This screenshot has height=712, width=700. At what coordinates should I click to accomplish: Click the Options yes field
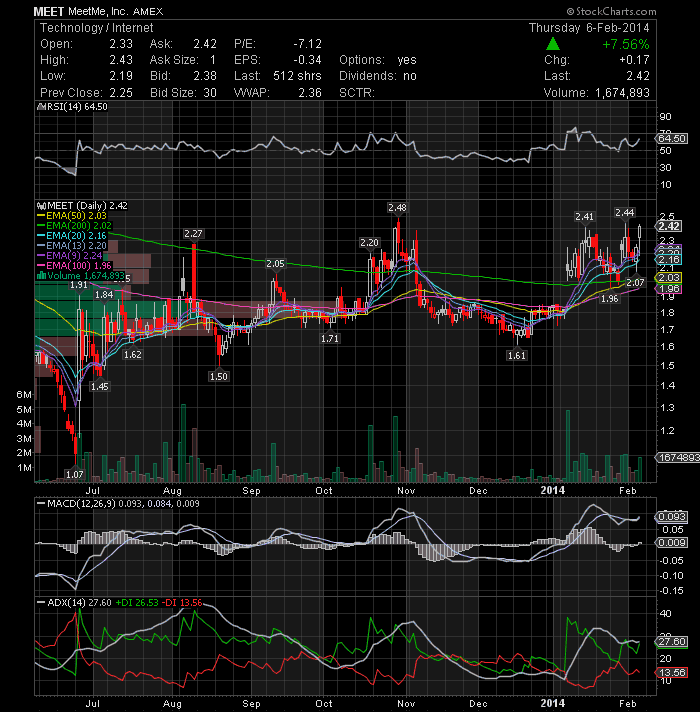point(378,60)
